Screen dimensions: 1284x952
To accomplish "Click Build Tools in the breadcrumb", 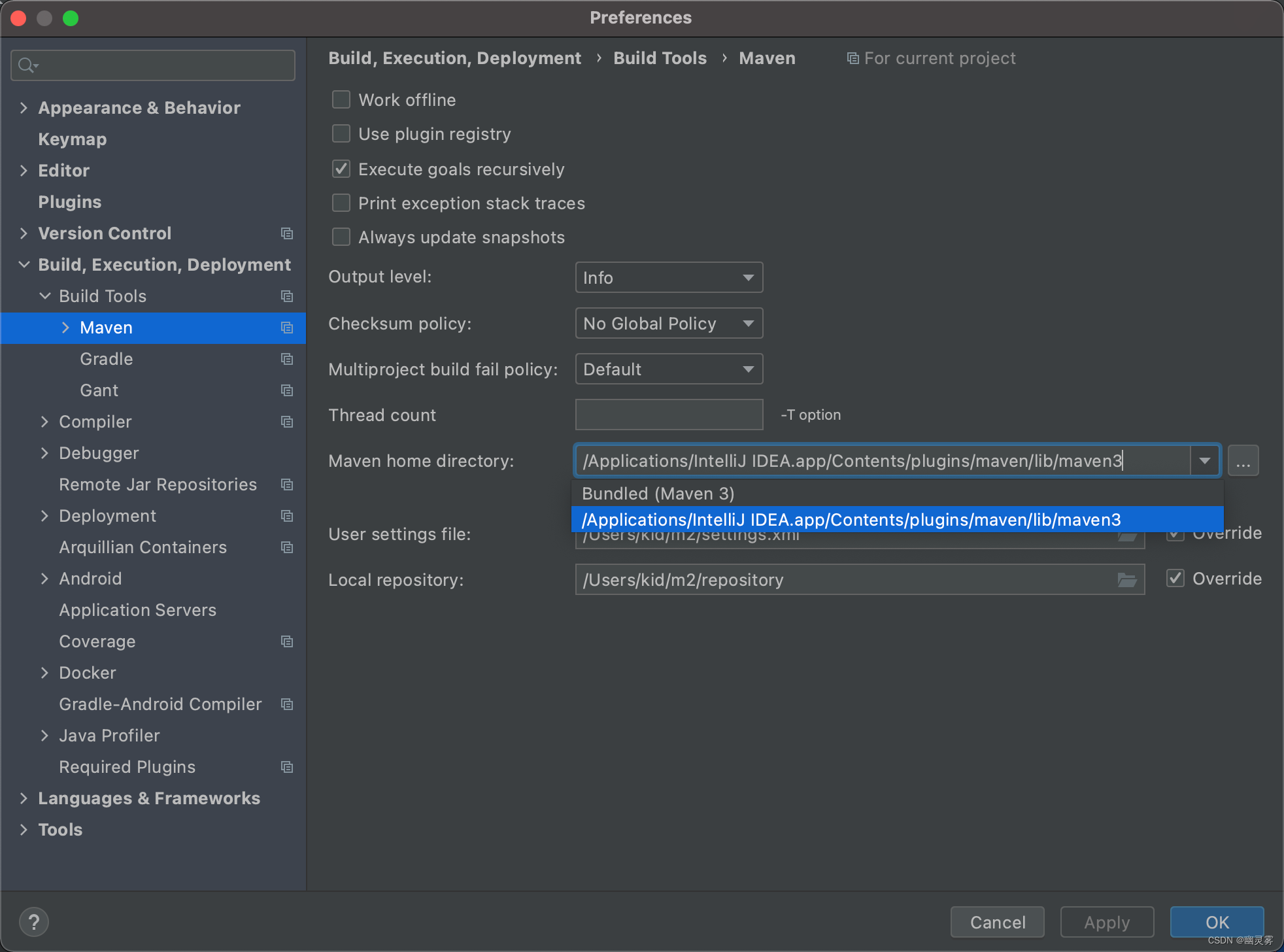I will 660,58.
